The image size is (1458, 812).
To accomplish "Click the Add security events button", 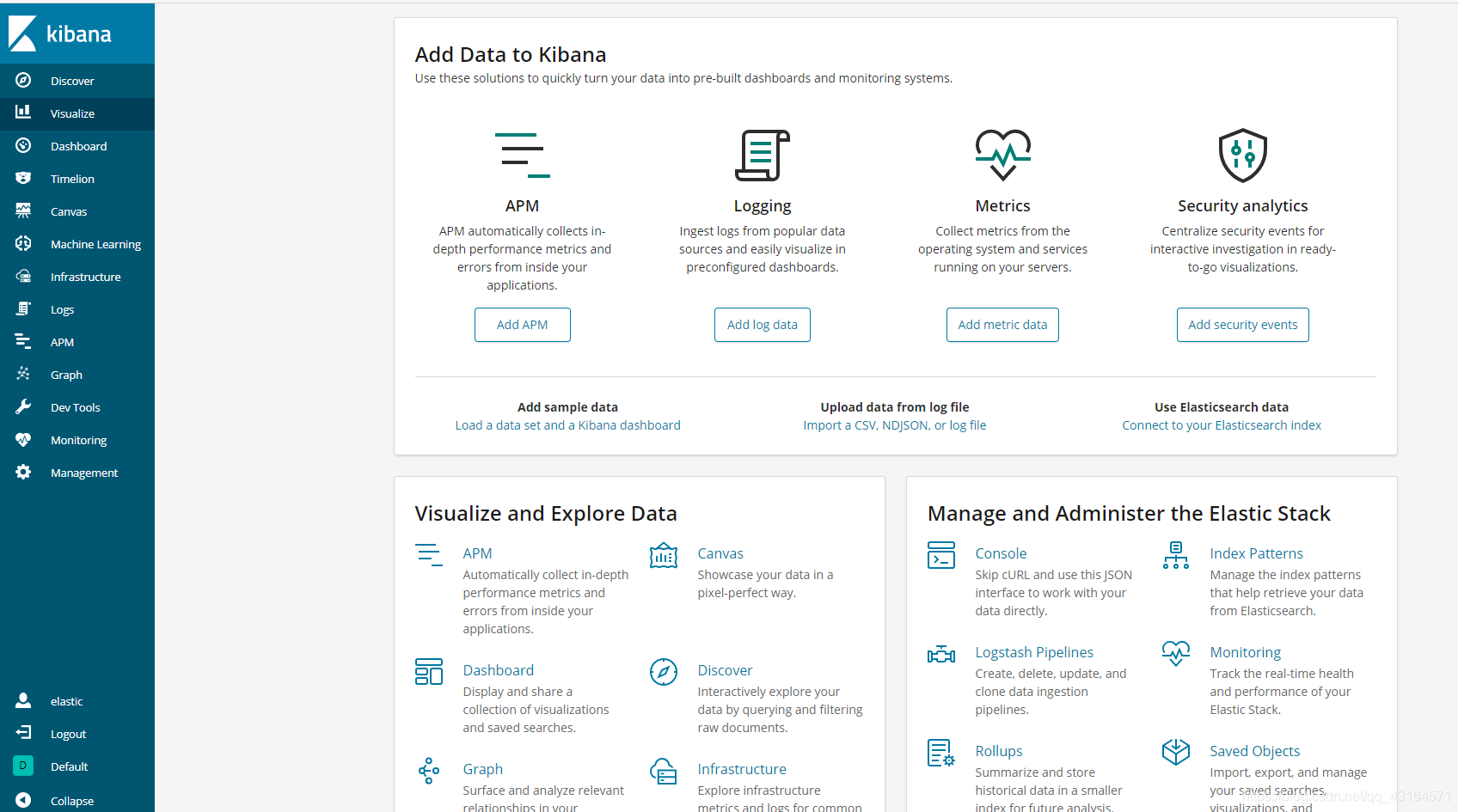I will pyautogui.click(x=1243, y=325).
